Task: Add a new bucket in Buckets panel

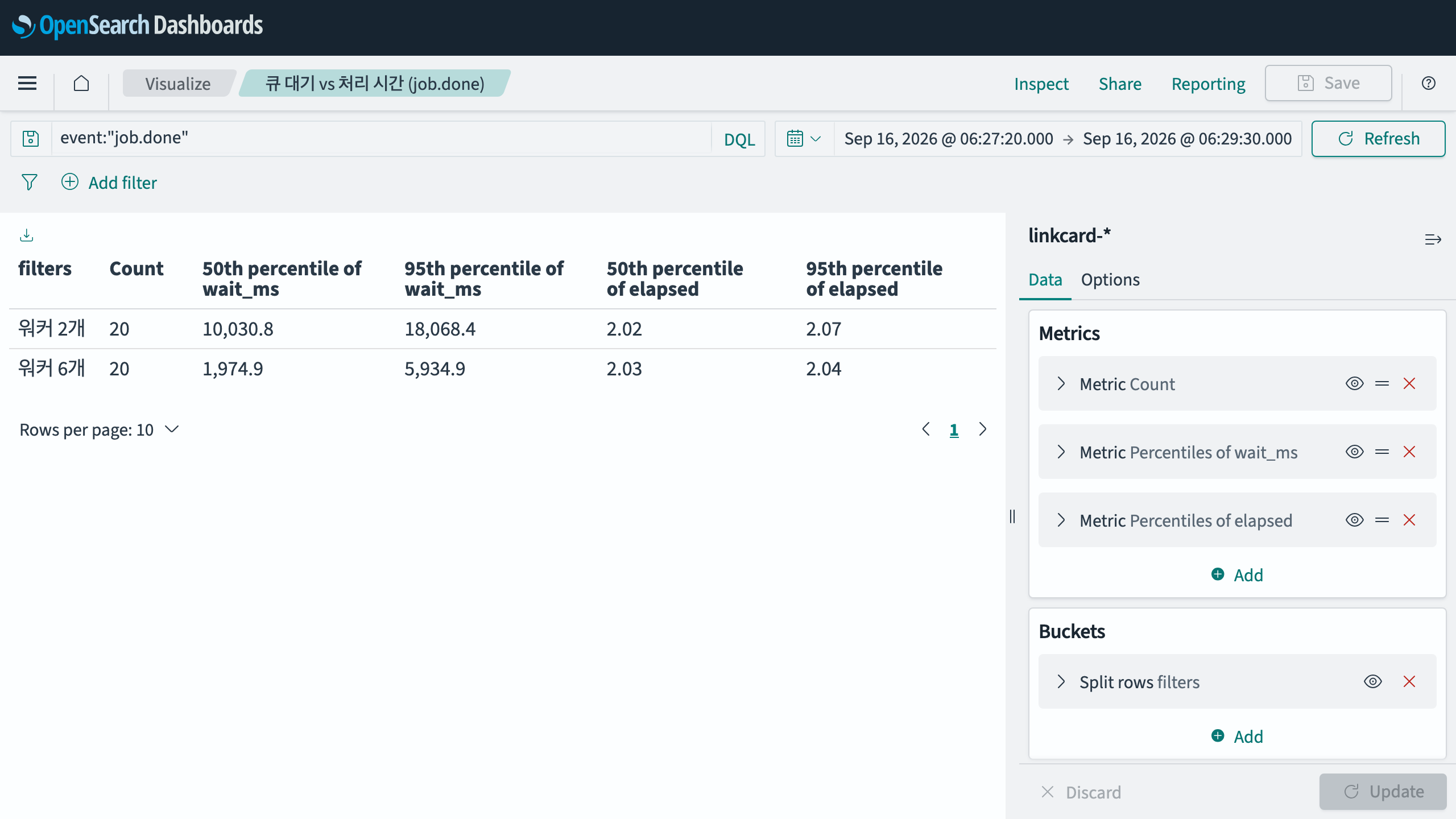Action: (x=1237, y=737)
